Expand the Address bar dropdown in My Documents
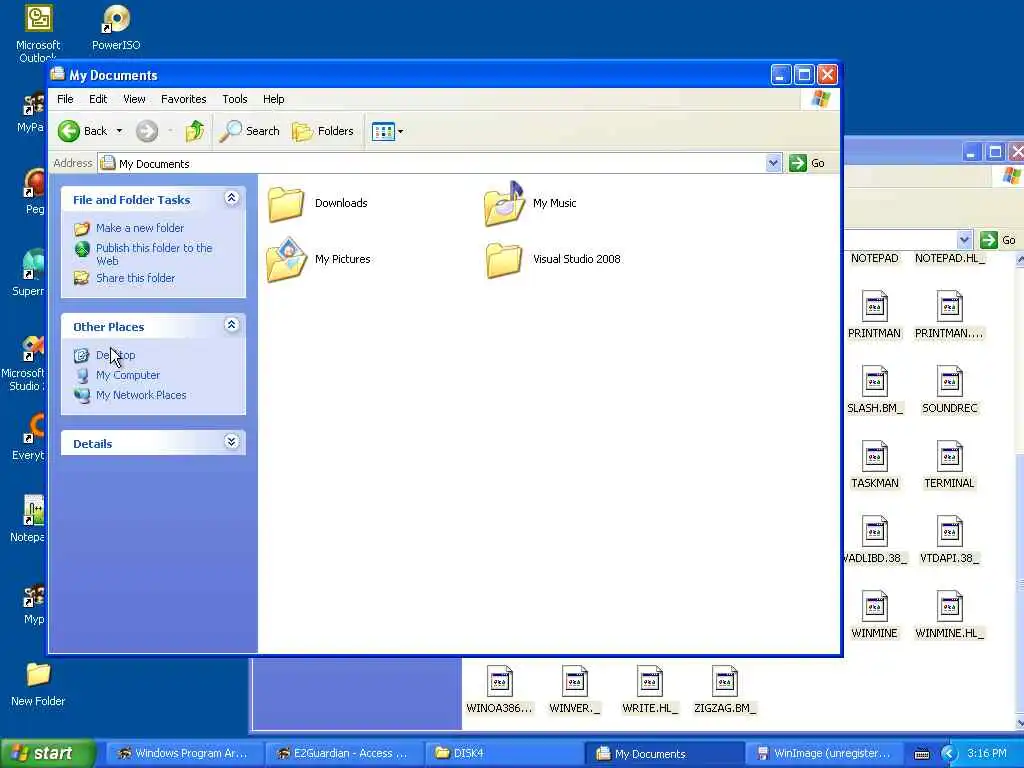Viewport: 1024px width, 768px height. pyautogui.click(x=773, y=163)
